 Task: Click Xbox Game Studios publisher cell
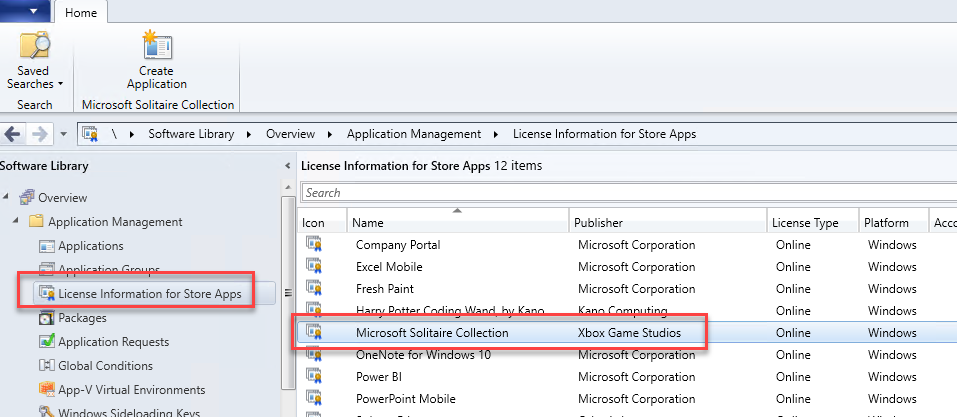pos(629,333)
